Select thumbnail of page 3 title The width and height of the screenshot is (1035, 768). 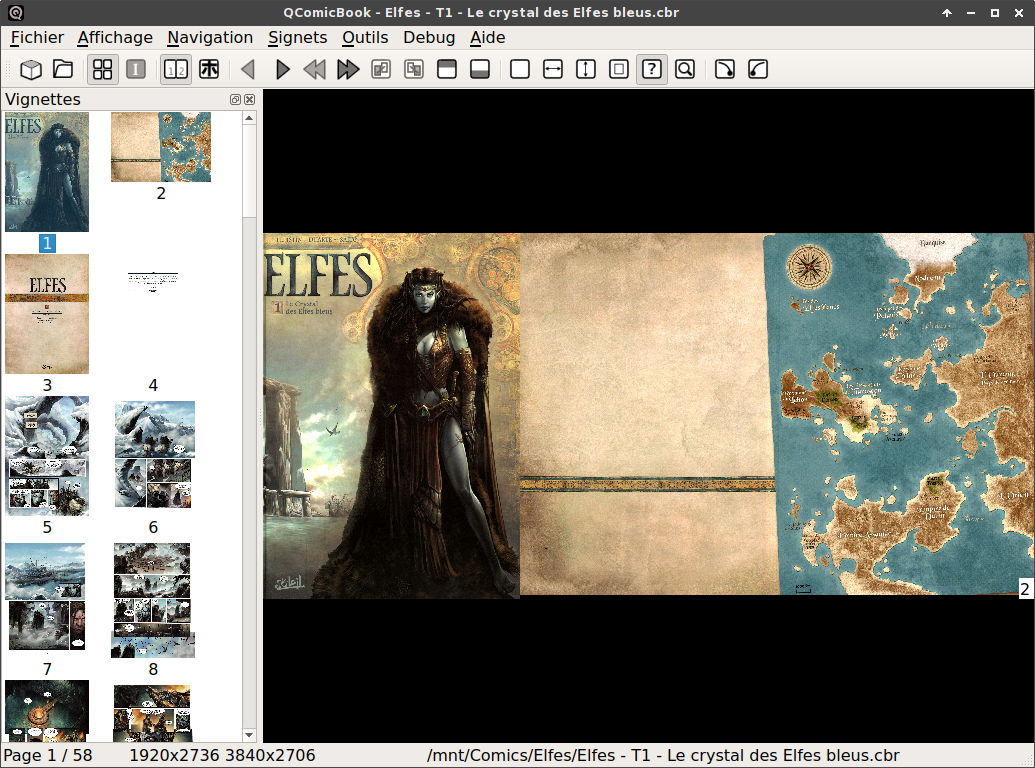[47, 314]
